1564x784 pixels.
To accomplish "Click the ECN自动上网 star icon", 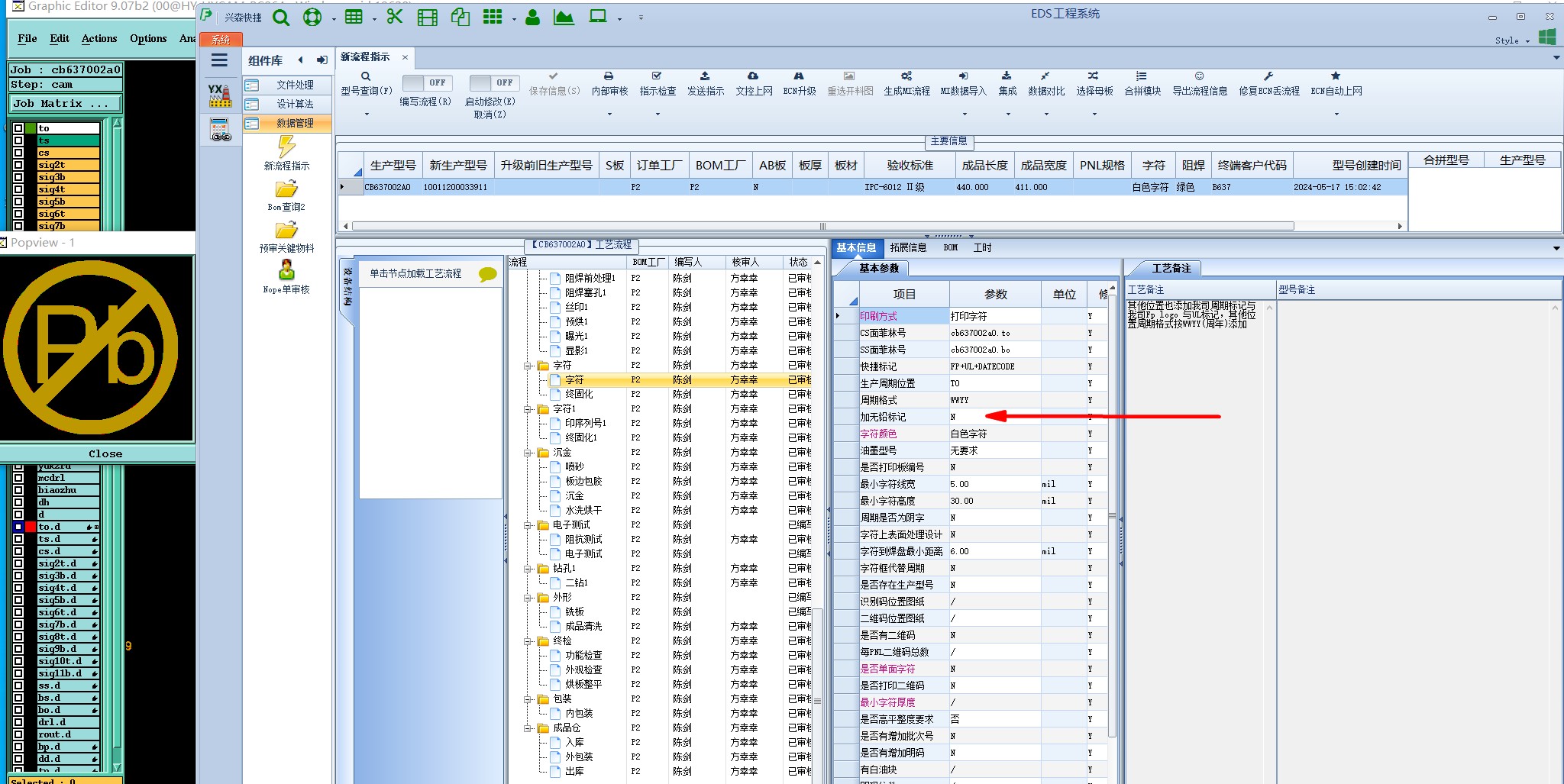I will (x=1336, y=76).
